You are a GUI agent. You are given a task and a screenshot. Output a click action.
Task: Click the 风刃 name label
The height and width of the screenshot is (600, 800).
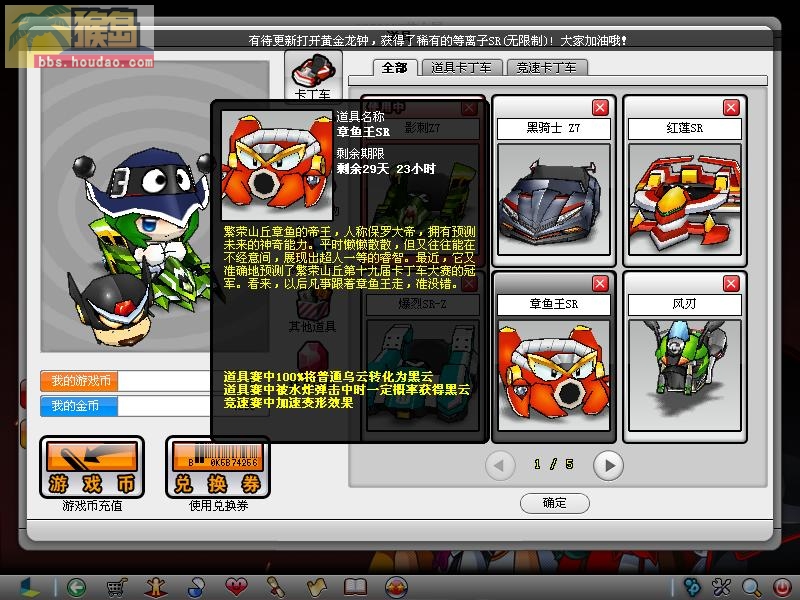pos(685,304)
